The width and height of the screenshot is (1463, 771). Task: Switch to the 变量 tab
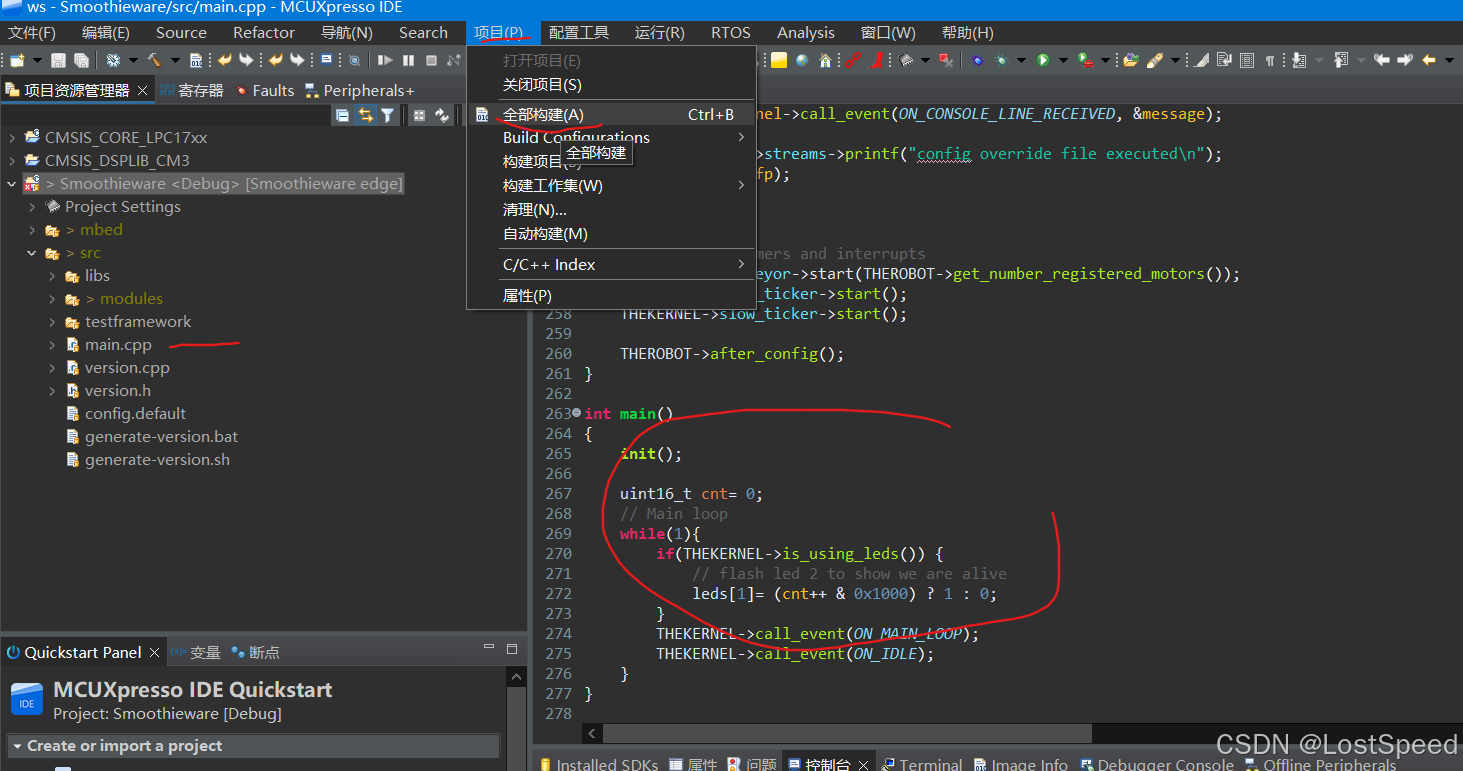196,652
